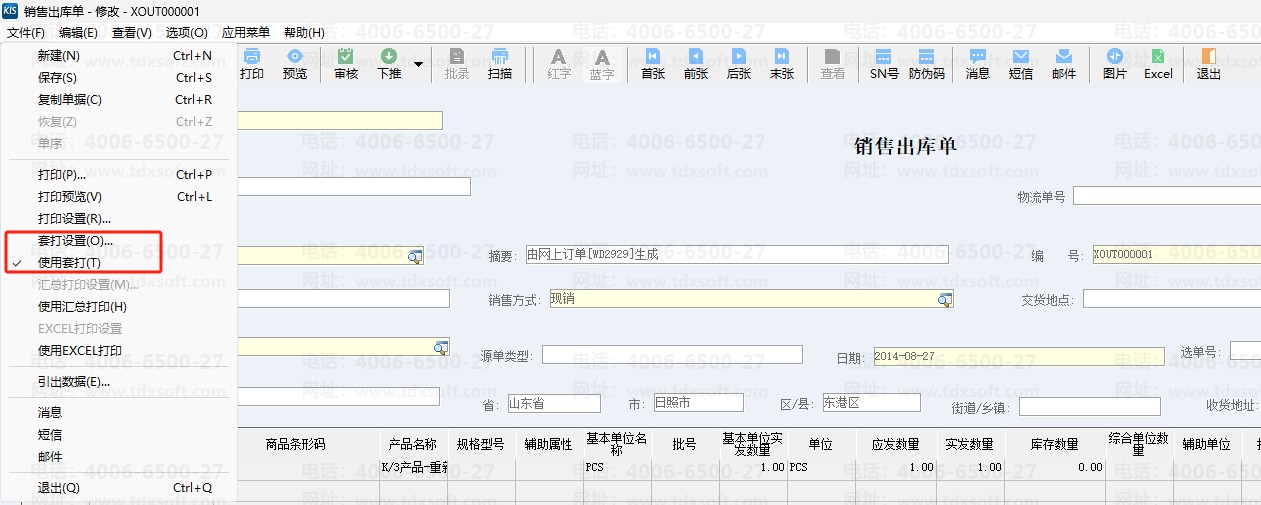Open lookup button in field left of 摘要
Image resolution: width=1261 pixels, height=505 pixels.
[x=414, y=256]
